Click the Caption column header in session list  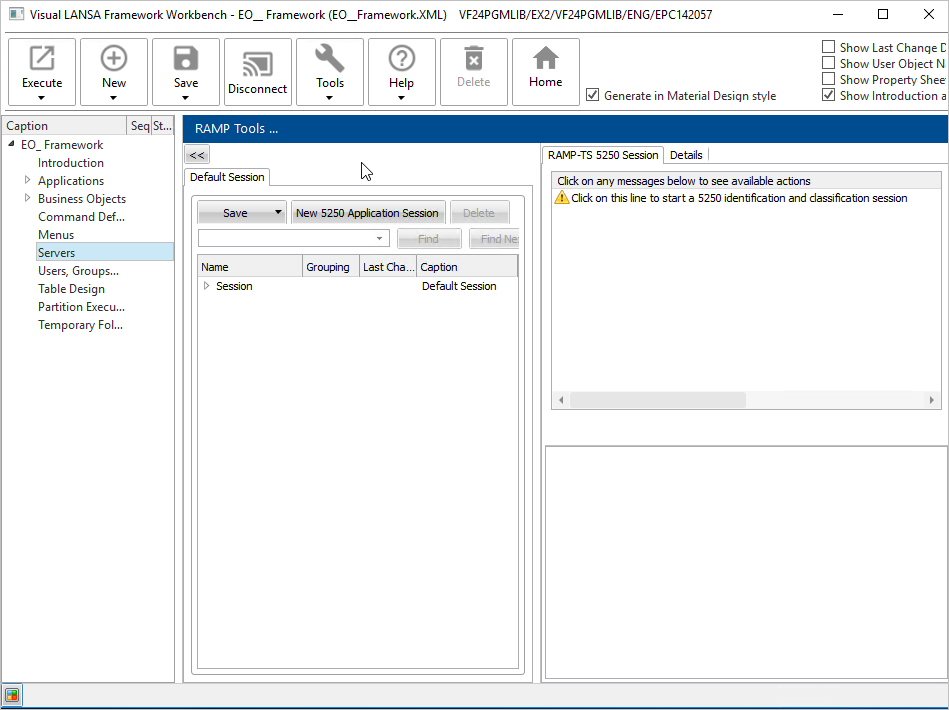[x=467, y=266]
